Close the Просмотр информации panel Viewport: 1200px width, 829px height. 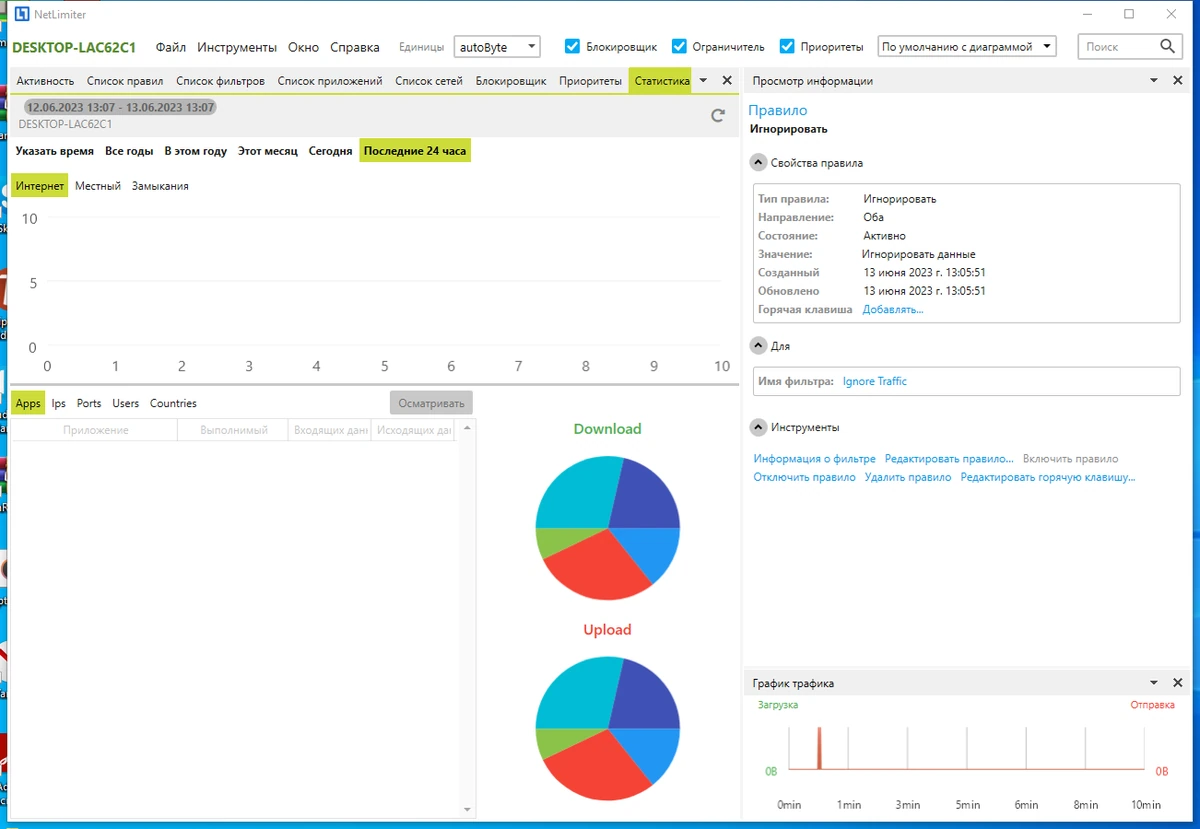1177,81
